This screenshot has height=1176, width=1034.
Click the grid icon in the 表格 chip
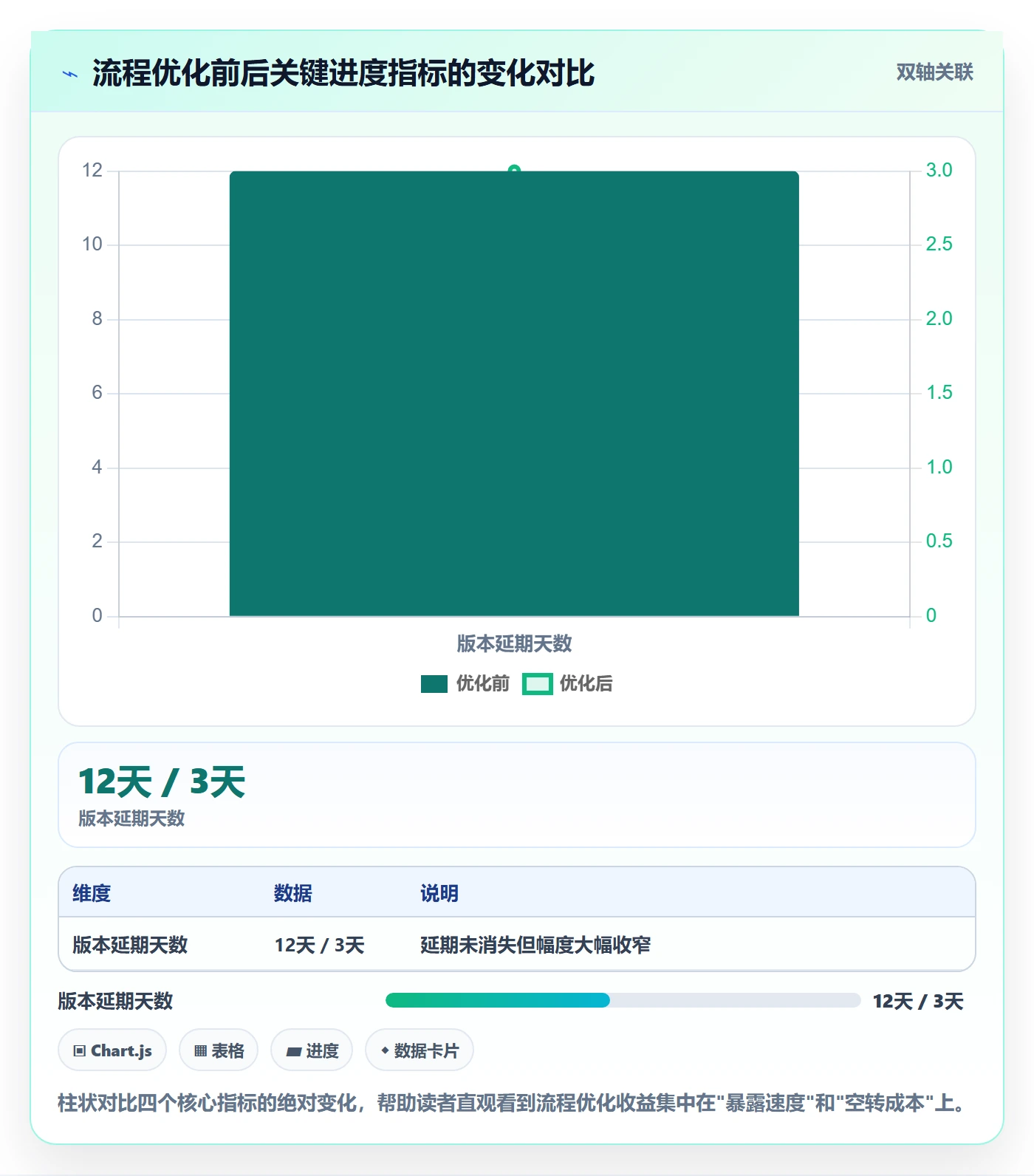click(x=201, y=1050)
